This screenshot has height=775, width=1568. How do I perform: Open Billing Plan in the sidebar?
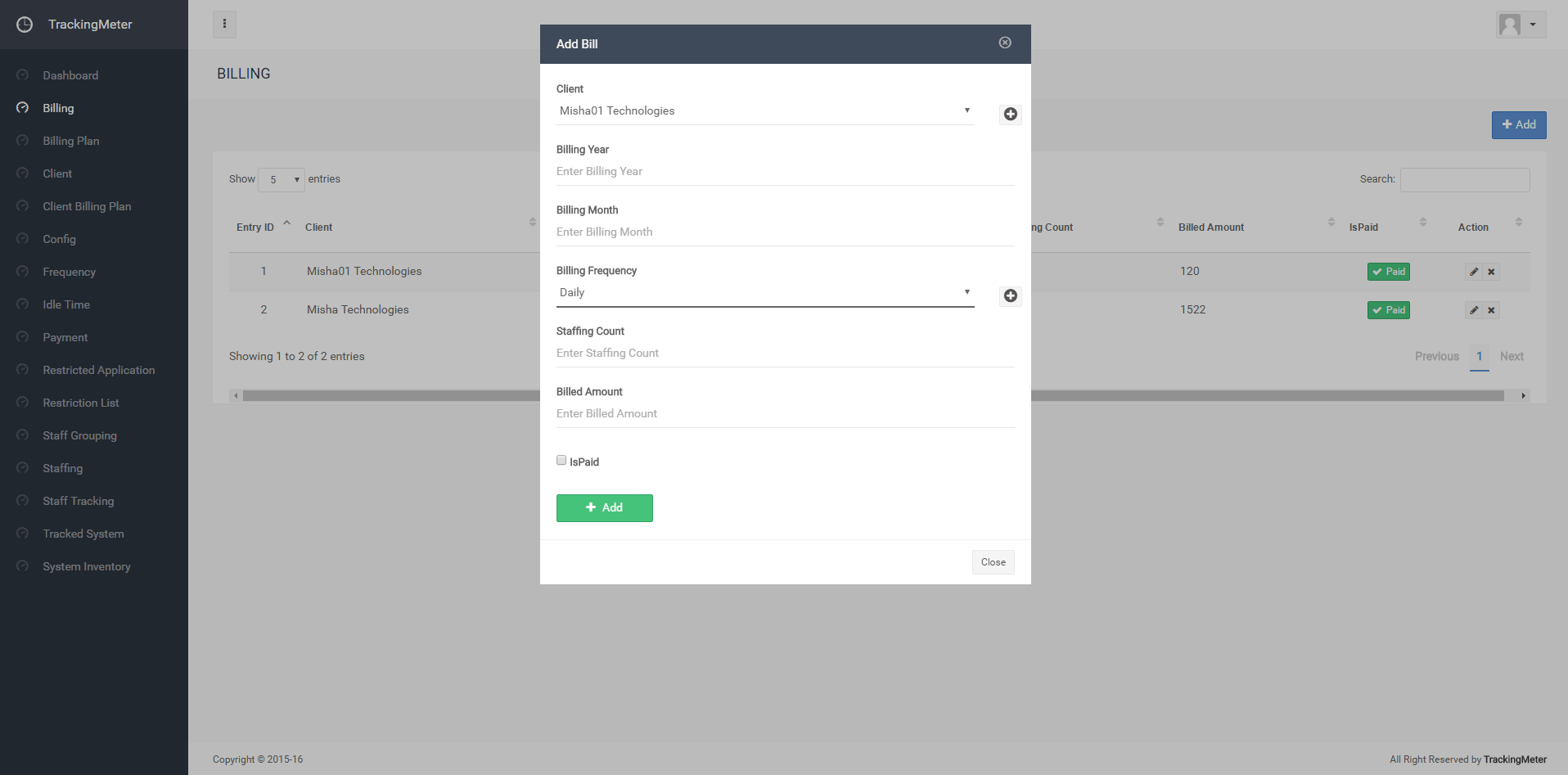(x=71, y=141)
